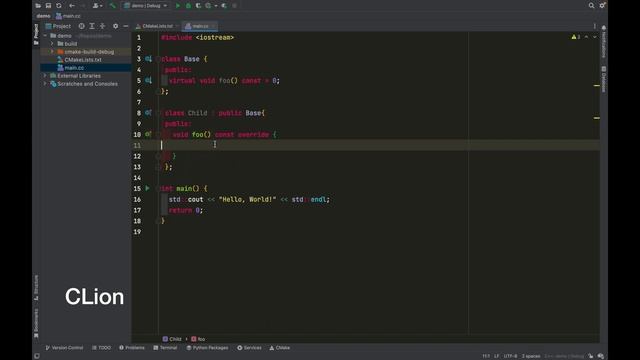
Task: Click the LF line separator status entry
Action: 496,356
